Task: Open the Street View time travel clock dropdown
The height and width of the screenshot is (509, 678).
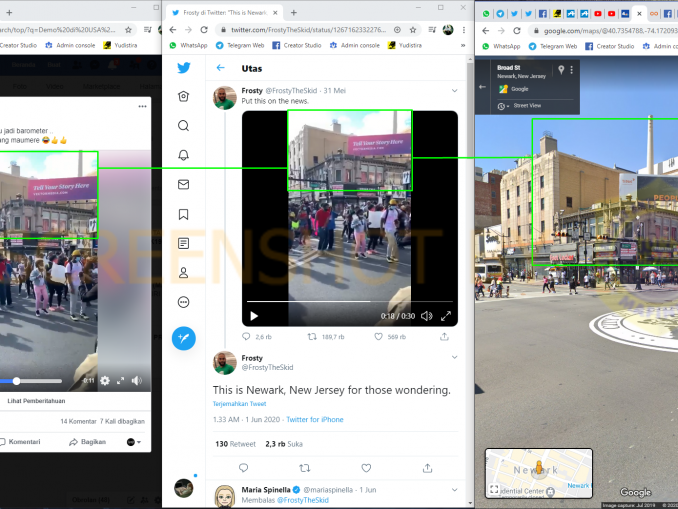Action: [x=503, y=106]
